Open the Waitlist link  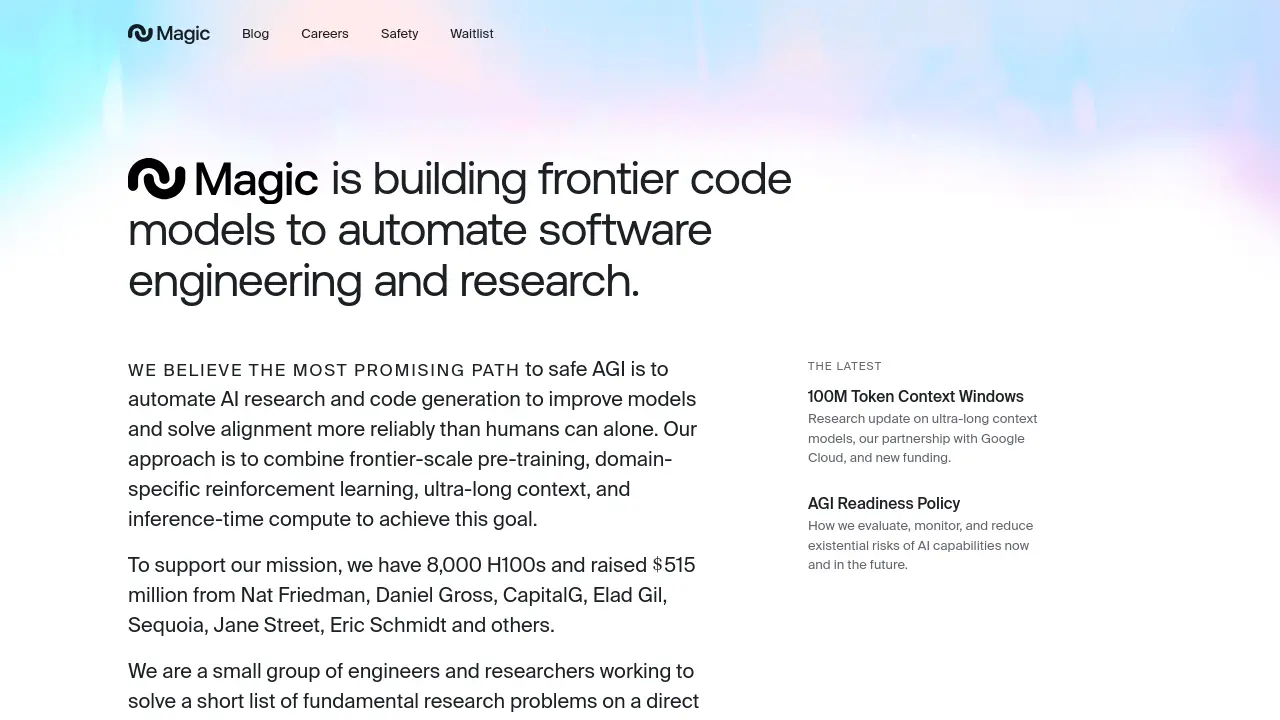click(472, 34)
